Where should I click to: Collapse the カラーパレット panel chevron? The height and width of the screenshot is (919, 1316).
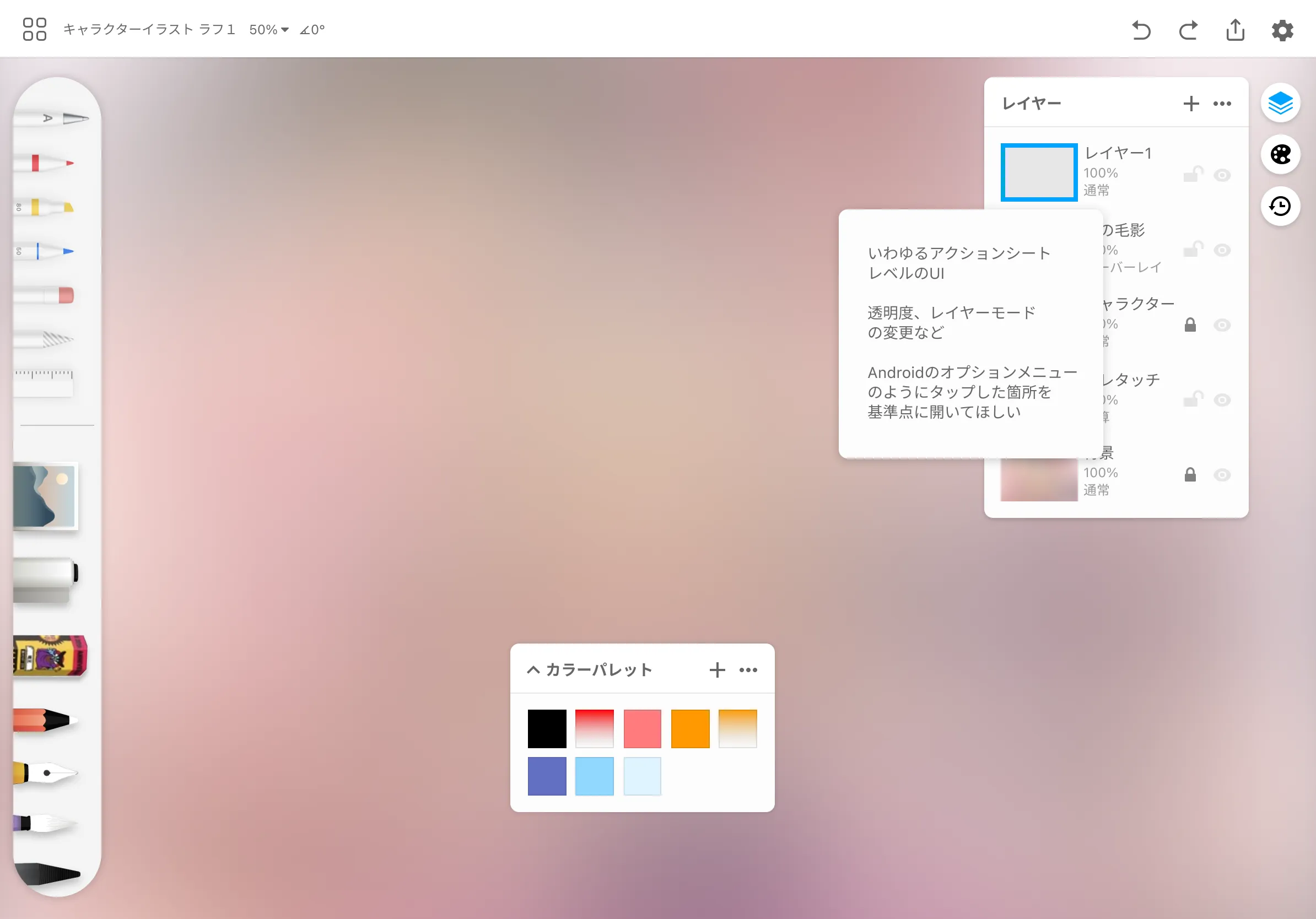click(533, 669)
